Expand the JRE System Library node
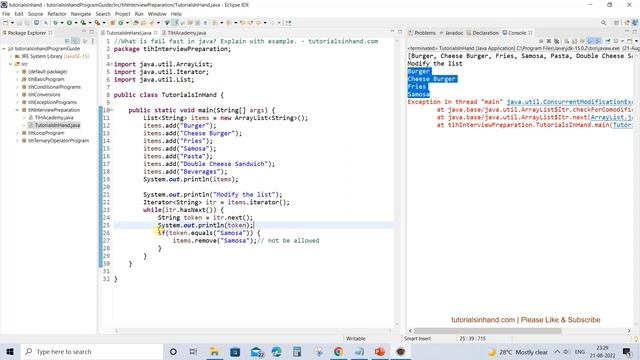This screenshot has height=360, width=640. coord(11,56)
